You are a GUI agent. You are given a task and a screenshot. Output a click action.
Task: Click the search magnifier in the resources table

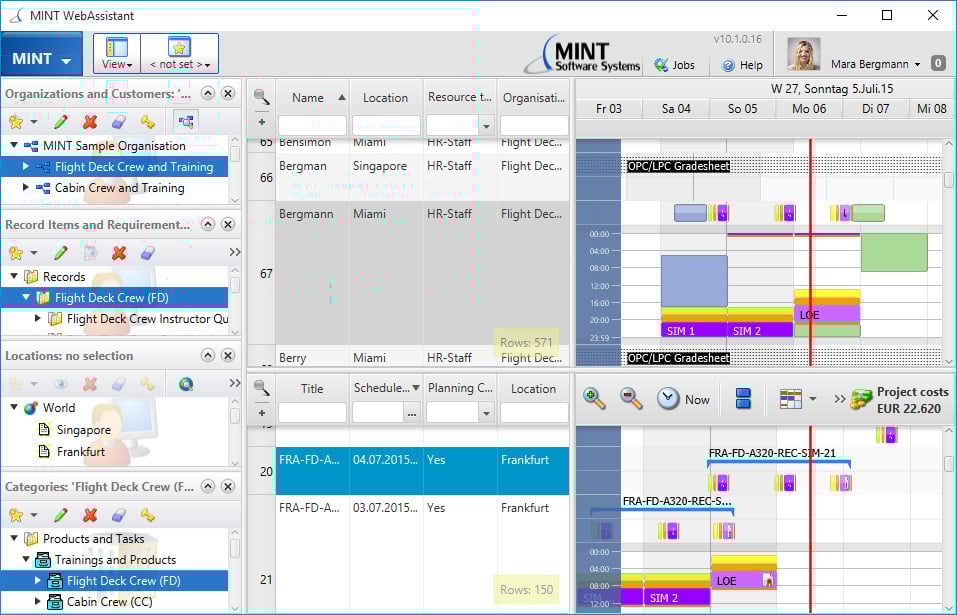(262, 96)
